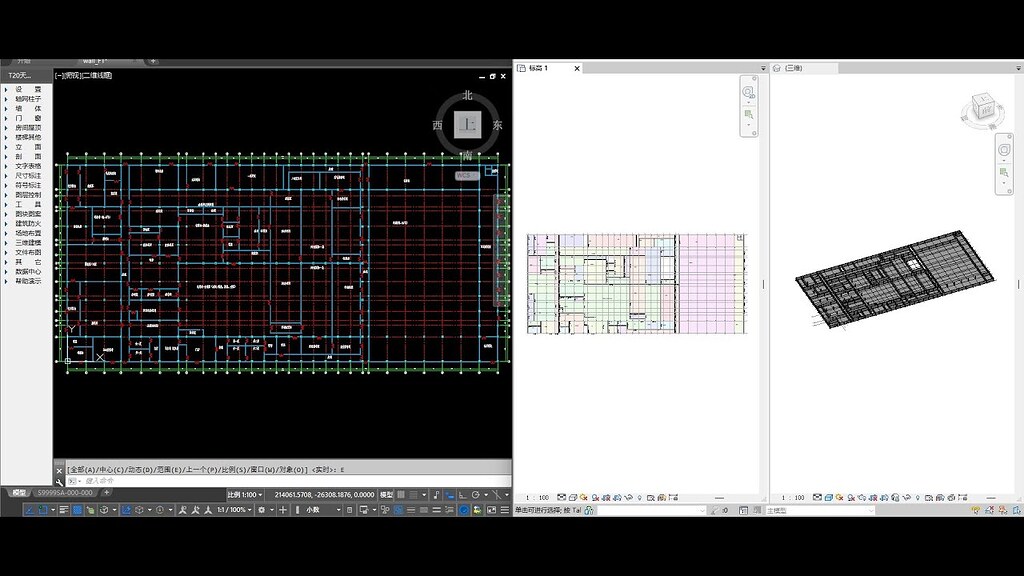Open the 主模型 design option dropdown
1024x576 pixels.
(x=820, y=511)
